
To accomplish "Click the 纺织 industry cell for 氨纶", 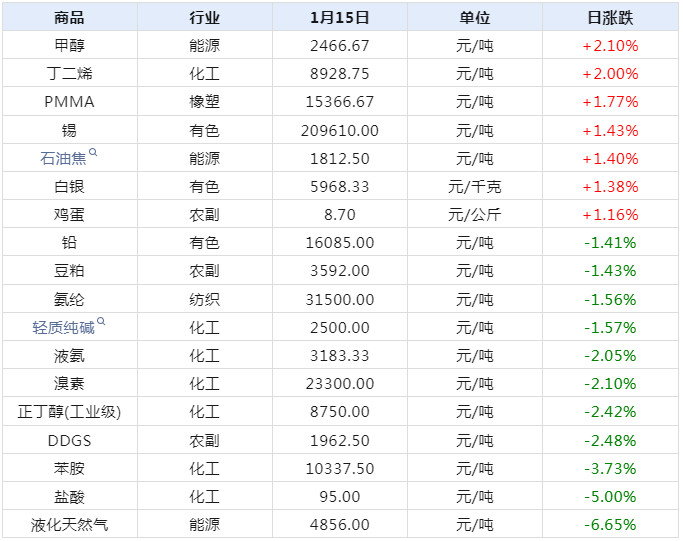I will click(x=204, y=299).
